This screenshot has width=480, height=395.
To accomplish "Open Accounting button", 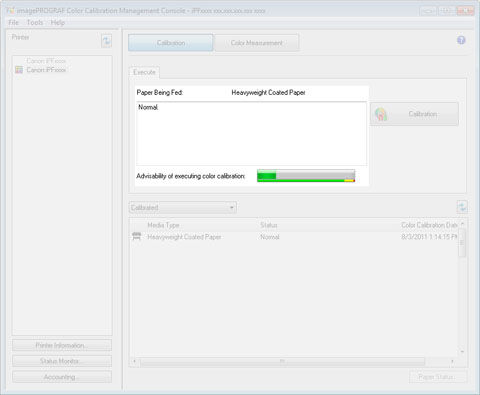I will [62, 377].
